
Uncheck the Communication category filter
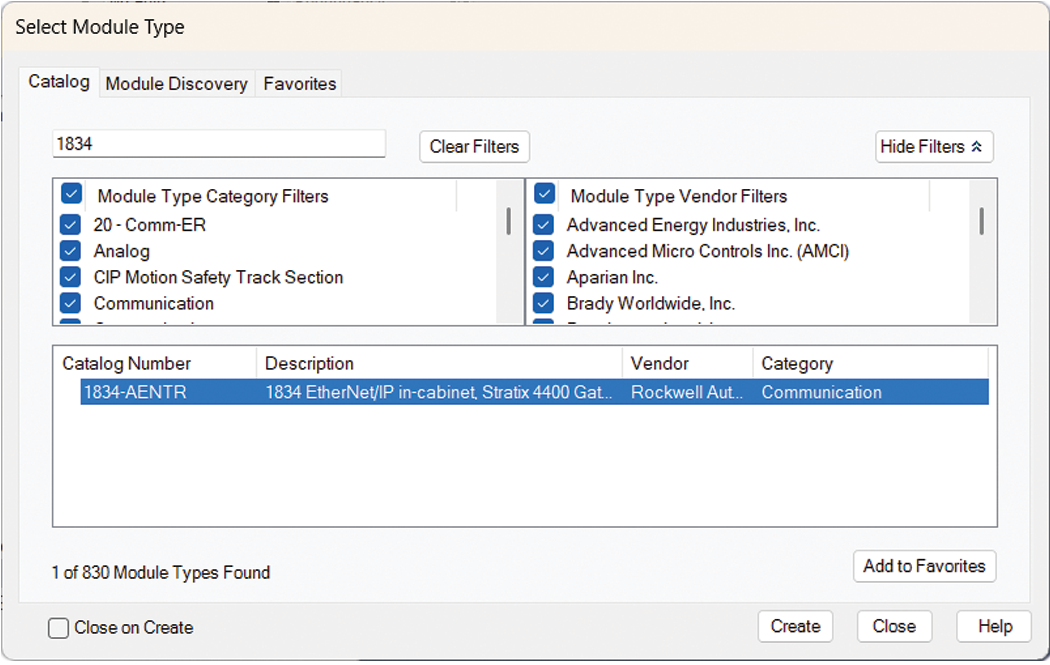70,303
